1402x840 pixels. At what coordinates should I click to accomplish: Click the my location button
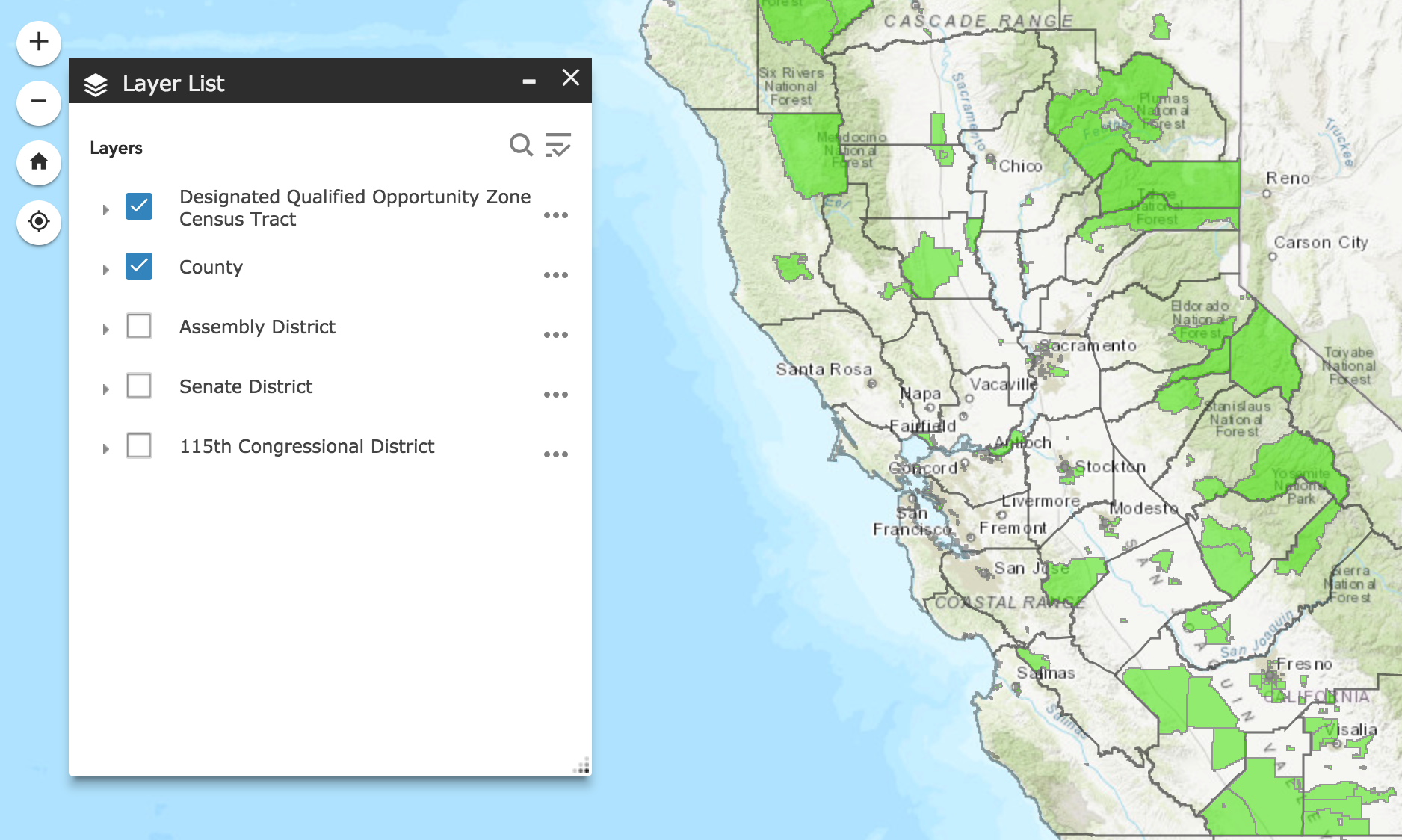coord(38,223)
